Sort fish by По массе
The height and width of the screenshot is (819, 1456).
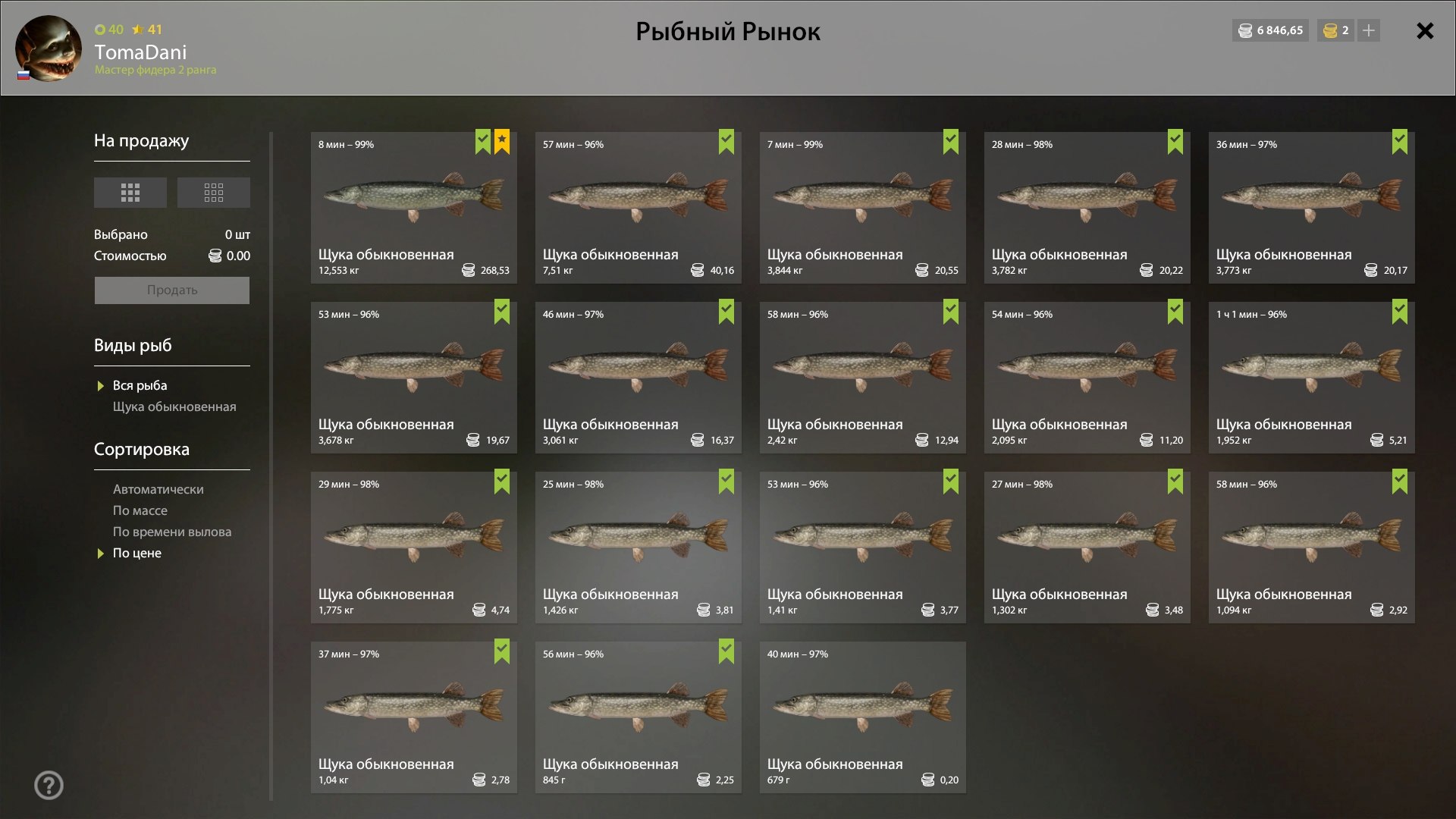pyautogui.click(x=140, y=510)
